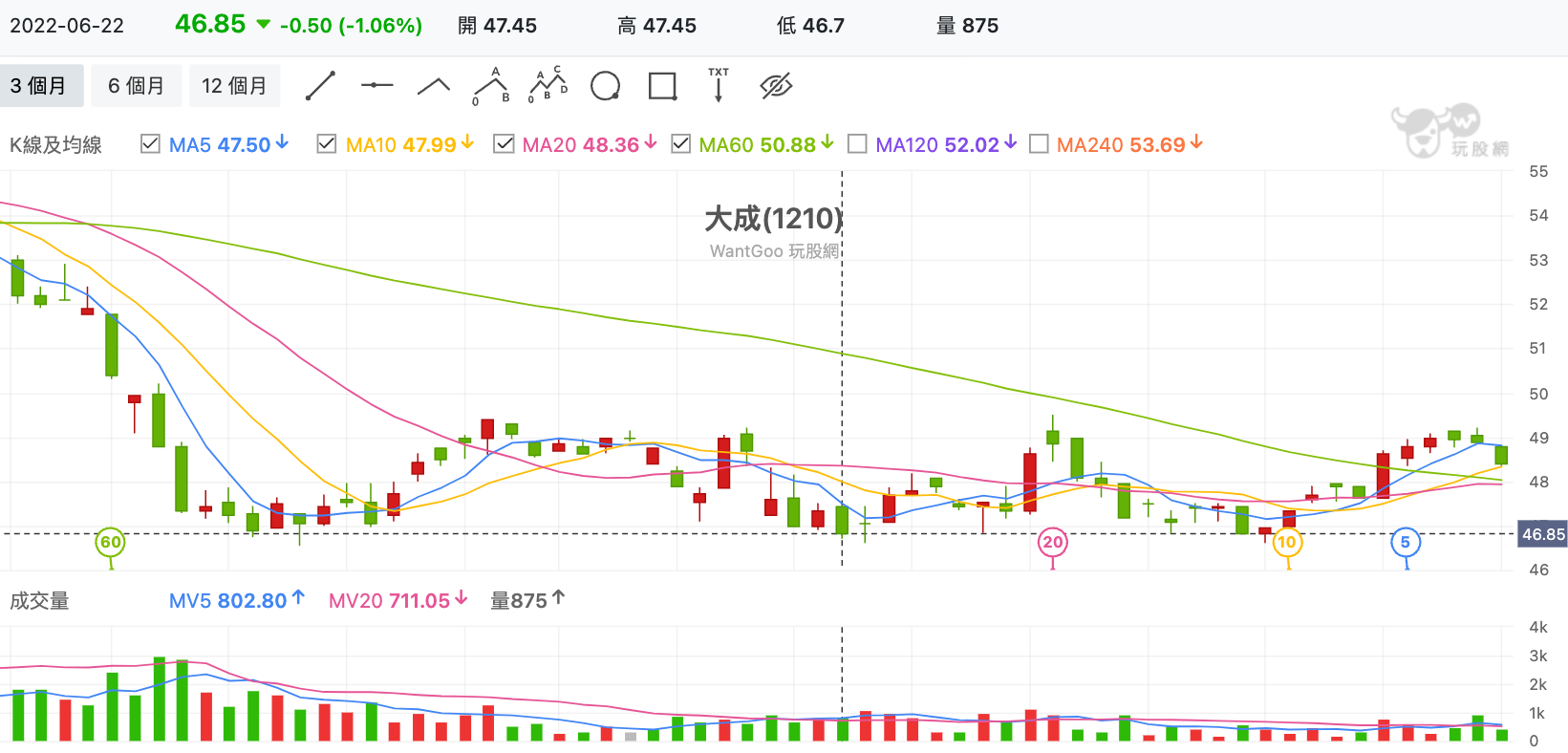Switch chart range to 6 個月

(136, 85)
